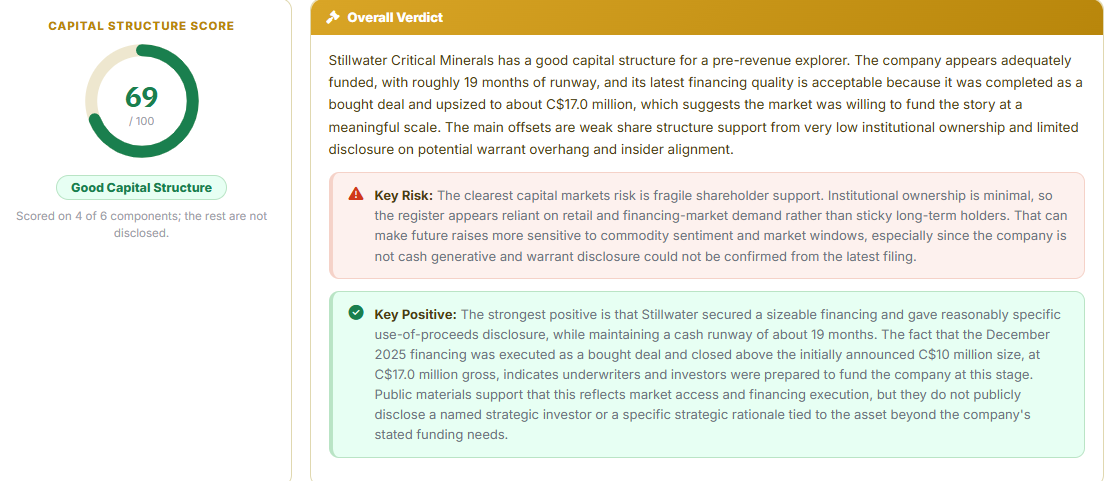Click the pink Key Risk callout box
The image size is (1106, 481).
click(x=707, y=226)
